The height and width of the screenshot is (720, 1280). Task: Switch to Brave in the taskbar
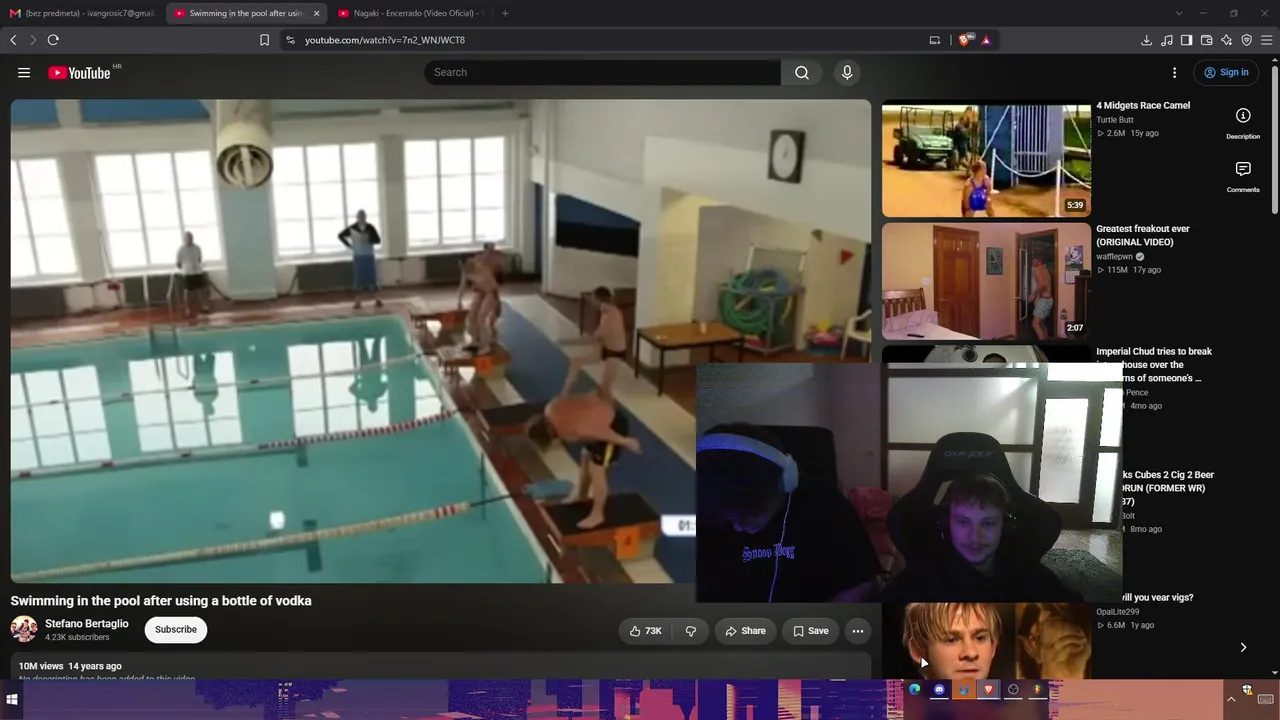pyautogui.click(x=988, y=689)
